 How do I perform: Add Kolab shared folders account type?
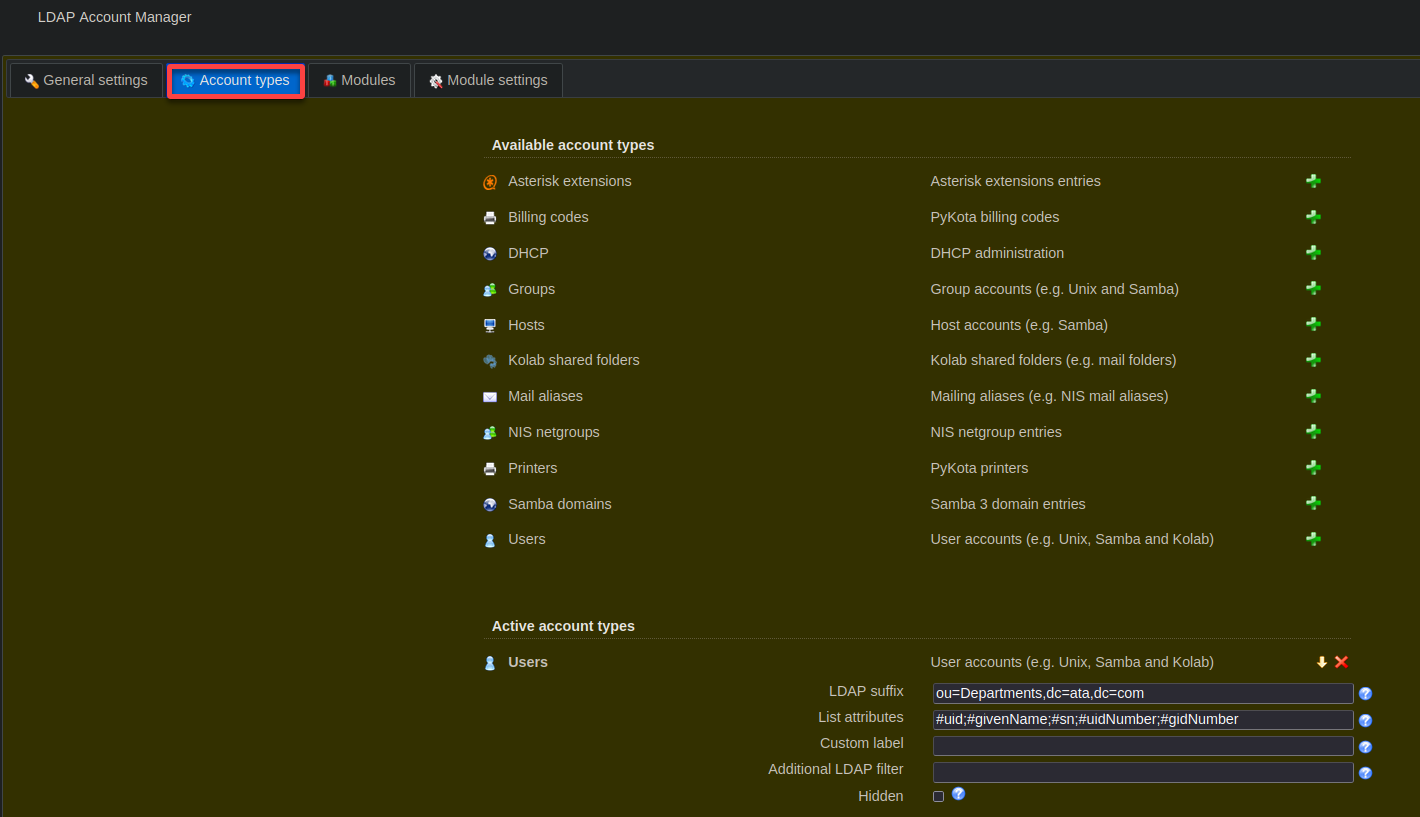[x=1313, y=360]
